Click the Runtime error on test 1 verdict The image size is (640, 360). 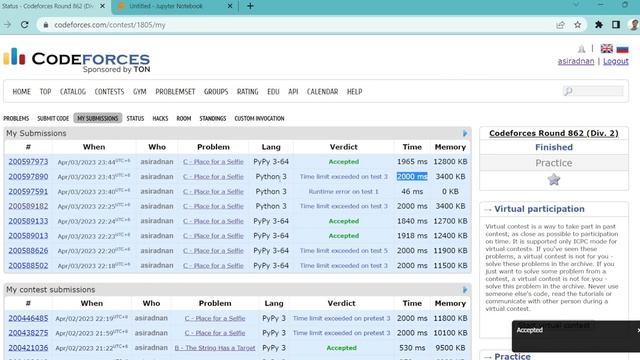(343, 191)
